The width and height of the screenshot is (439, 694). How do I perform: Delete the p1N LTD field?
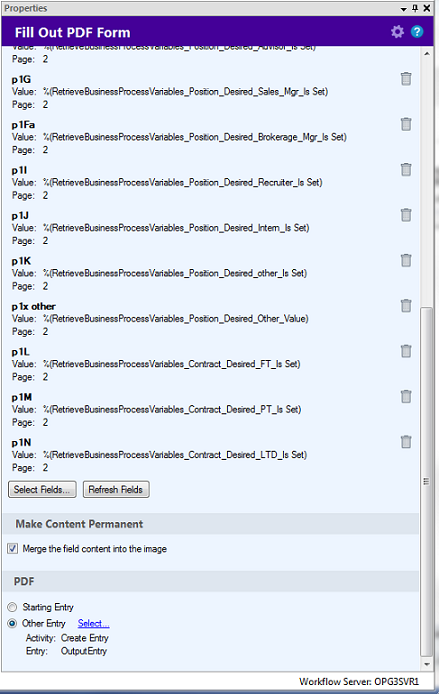tap(406, 442)
